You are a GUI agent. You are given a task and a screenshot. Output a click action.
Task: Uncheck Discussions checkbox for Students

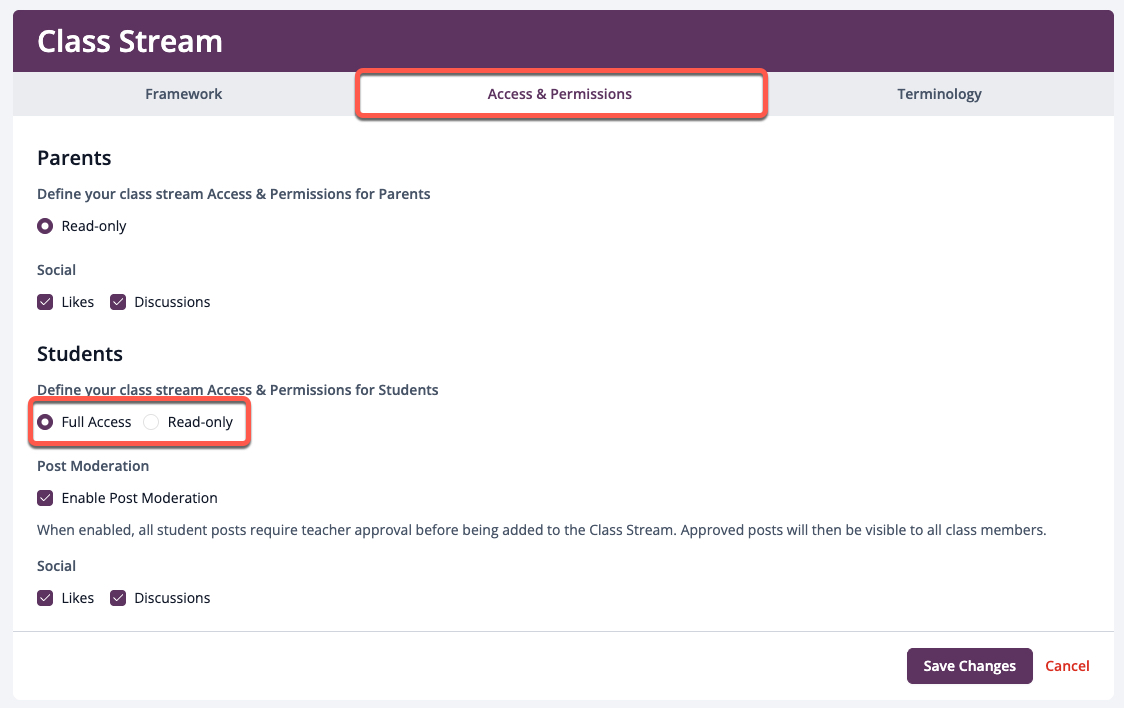tap(118, 598)
